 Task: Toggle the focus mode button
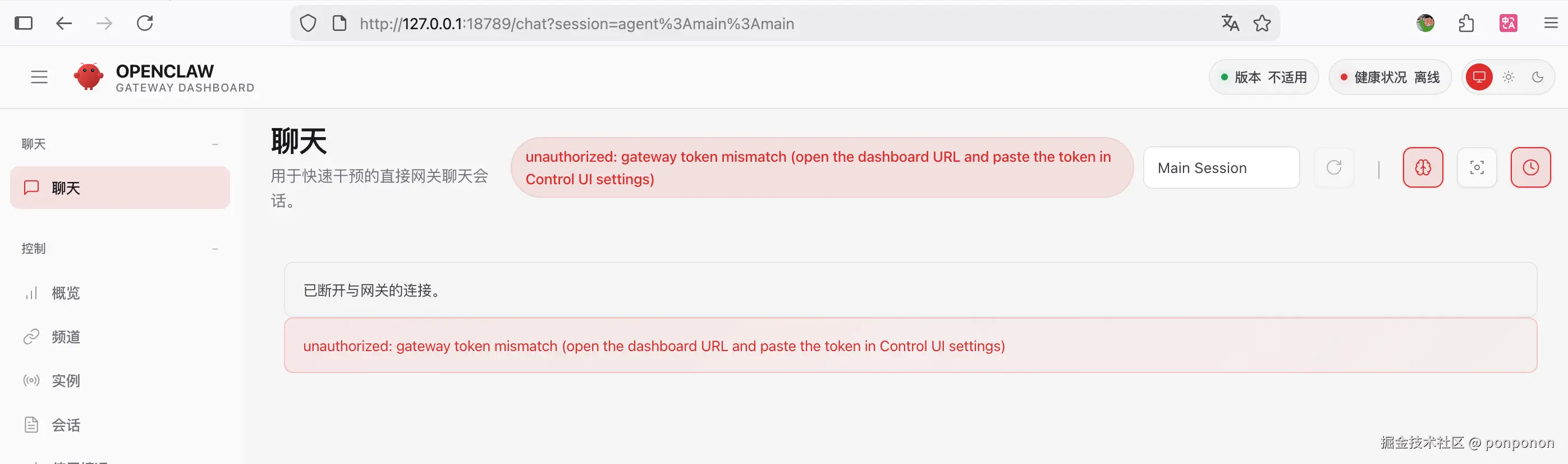[x=1477, y=167]
